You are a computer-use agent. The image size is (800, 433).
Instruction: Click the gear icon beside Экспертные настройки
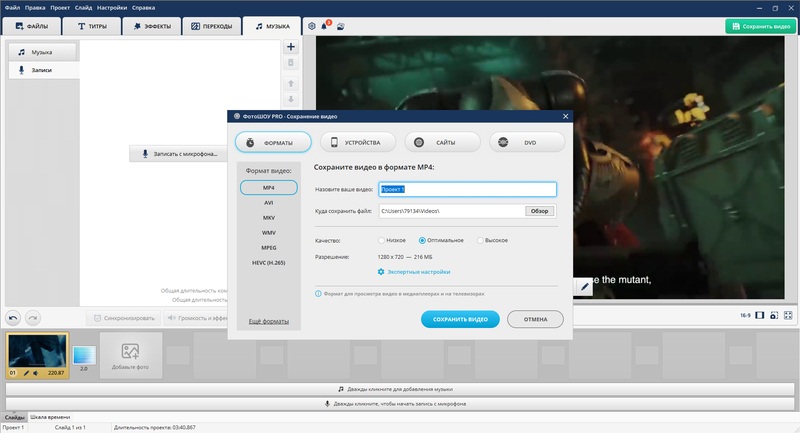tap(381, 272)
